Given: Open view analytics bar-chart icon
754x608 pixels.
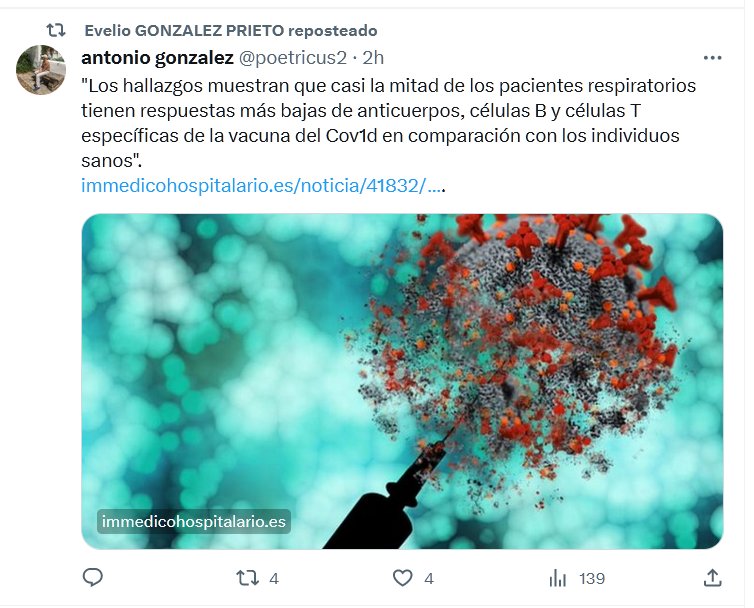Looking at the screenshot, I should (x=557, y=578).
